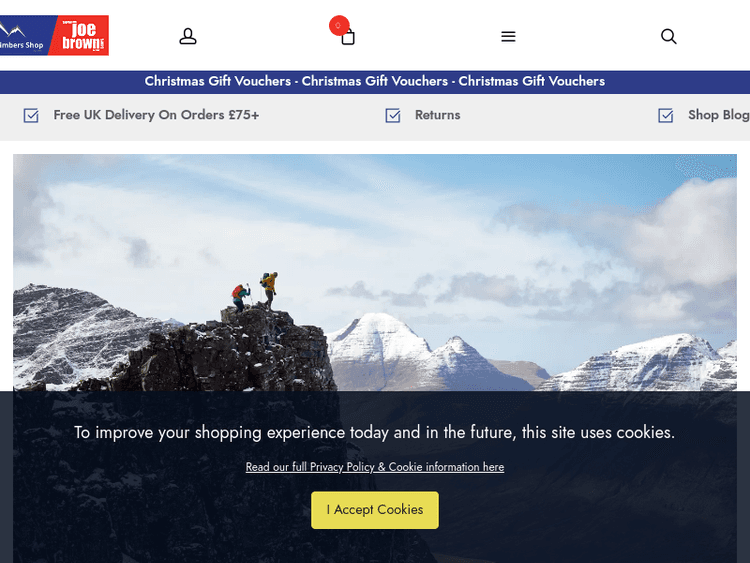The width and height of the screenshot is (750, 563).
Task: Click the mountain climbers hero image
Action: 375,273
